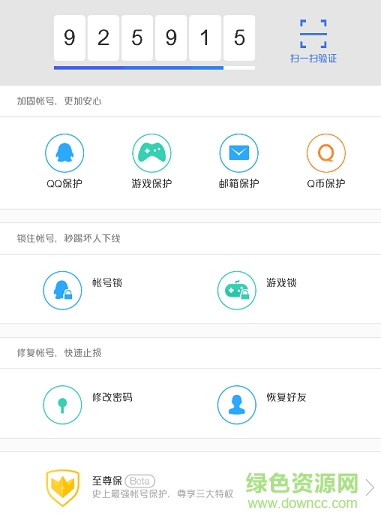
Task: Click the 修复帐号，快速止损 section header
Action: click(x=59, y=353)
